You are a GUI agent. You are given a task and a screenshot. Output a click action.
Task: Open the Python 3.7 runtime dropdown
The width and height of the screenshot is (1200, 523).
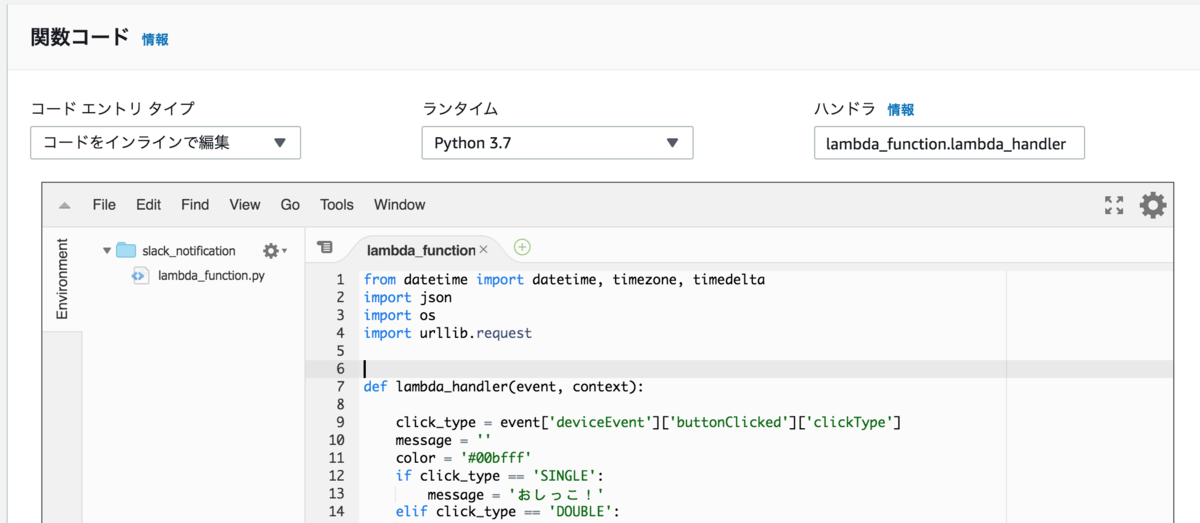pyautogui.click(x=557, y=143)
